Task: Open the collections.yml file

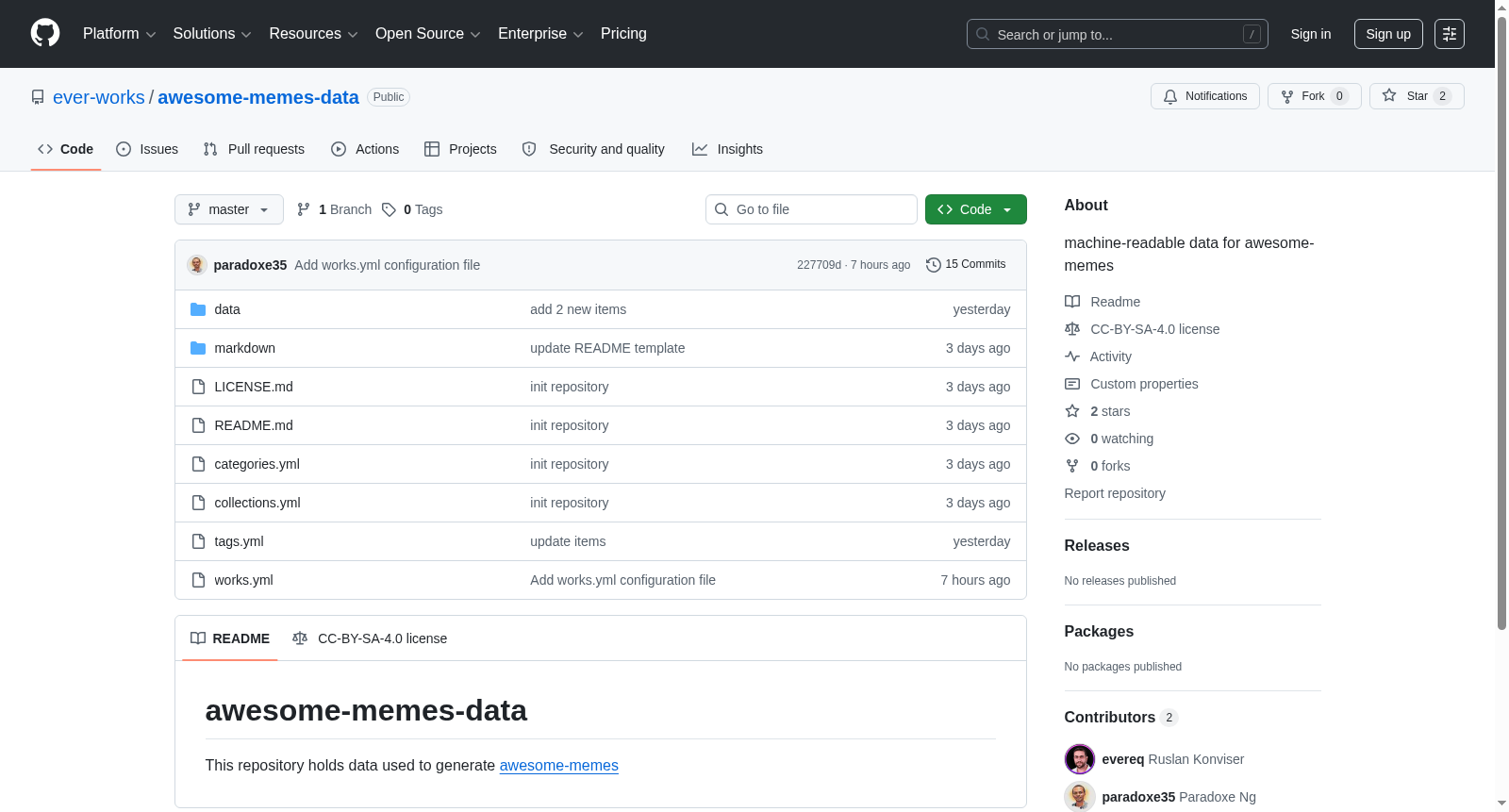Action: 257,503
